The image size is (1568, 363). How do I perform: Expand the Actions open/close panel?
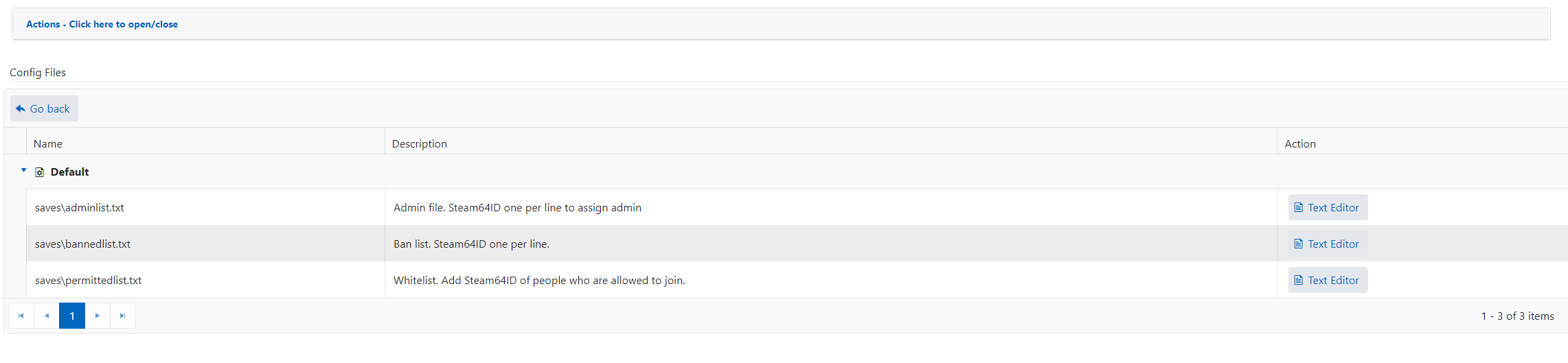point(102,24)
